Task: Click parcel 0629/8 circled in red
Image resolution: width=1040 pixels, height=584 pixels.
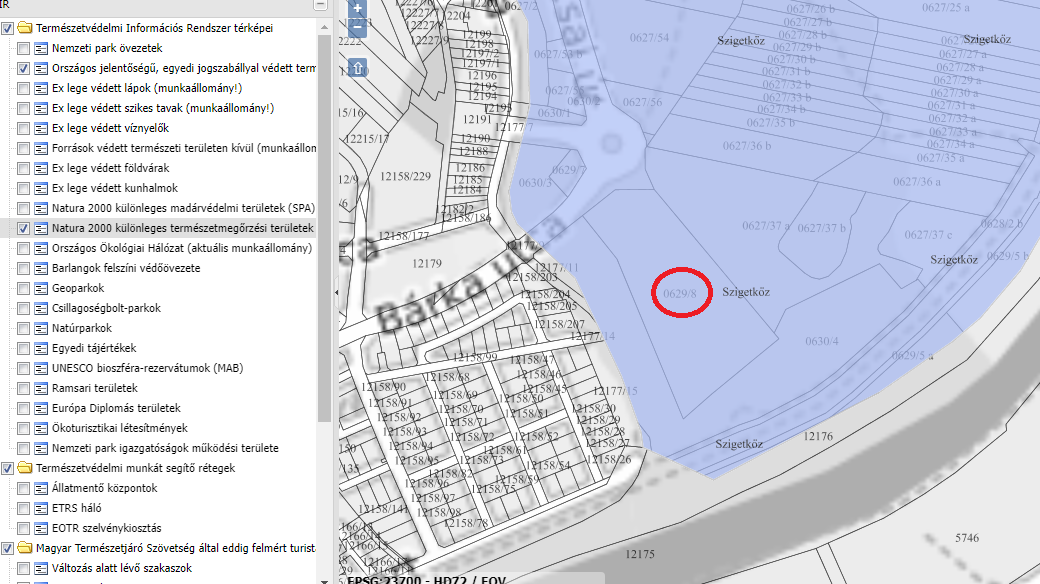Action: coord(679,293)
